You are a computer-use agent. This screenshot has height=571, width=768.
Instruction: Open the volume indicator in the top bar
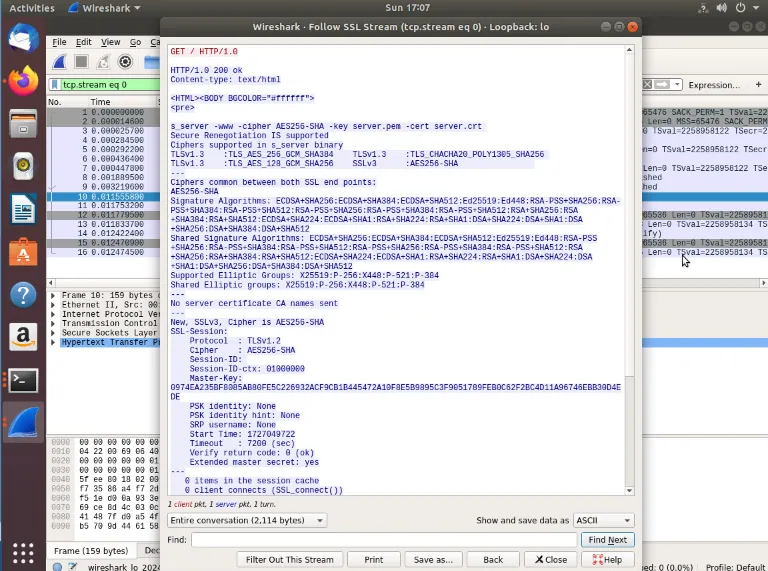pos(721,8)
